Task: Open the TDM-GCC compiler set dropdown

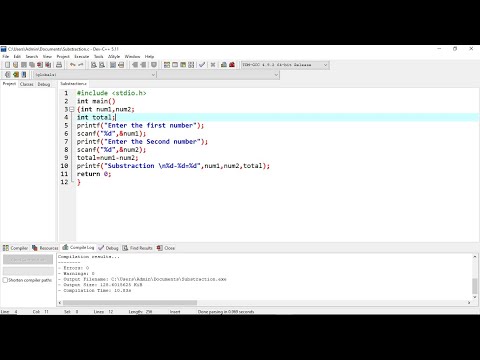Action: click(x=285, y=65)
